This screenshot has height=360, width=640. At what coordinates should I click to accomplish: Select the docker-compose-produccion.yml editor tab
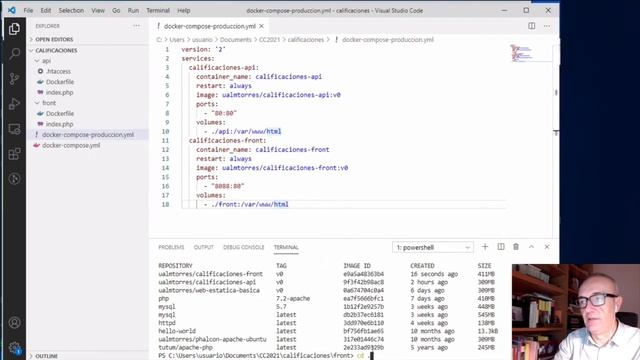tap(209, 26)
